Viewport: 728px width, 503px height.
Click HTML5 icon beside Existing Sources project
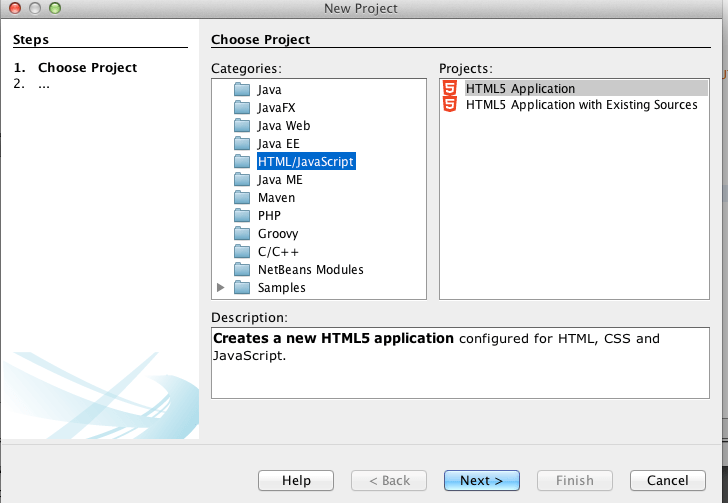[x=449, y=104]
